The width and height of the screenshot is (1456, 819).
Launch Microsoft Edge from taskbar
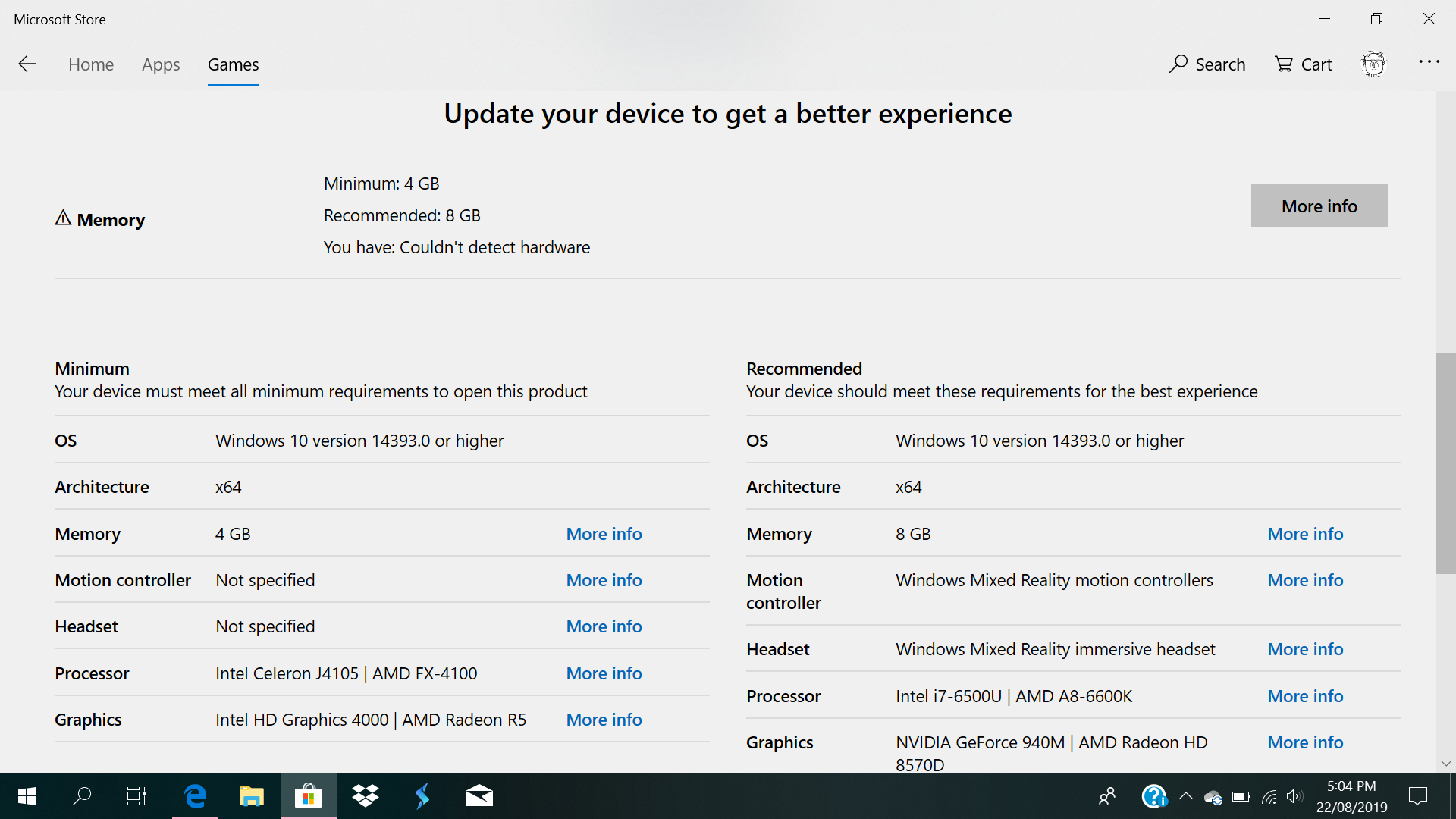[x=195, y=796]
